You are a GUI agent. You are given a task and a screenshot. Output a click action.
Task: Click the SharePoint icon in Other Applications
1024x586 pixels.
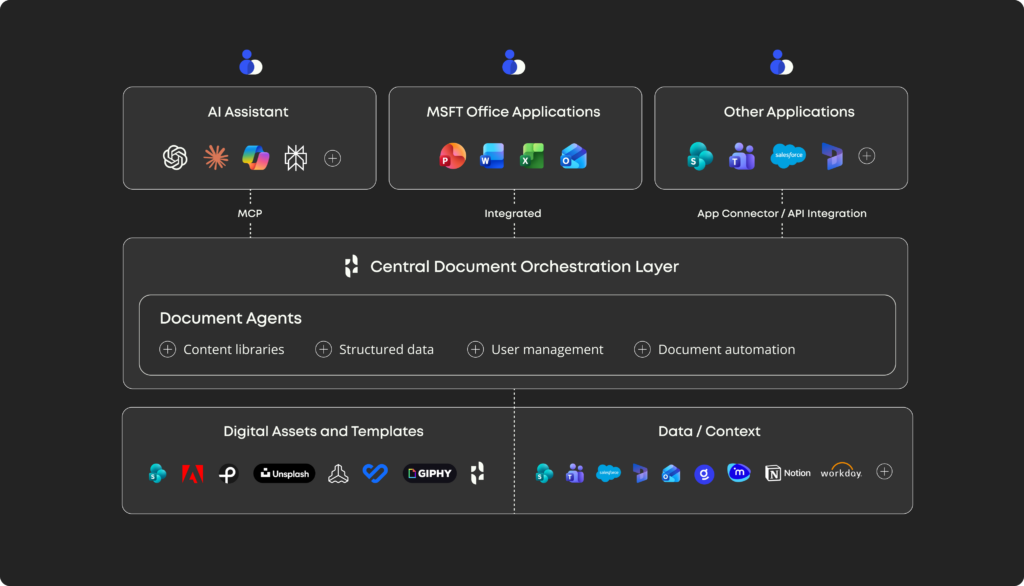(x=699, y=156)
